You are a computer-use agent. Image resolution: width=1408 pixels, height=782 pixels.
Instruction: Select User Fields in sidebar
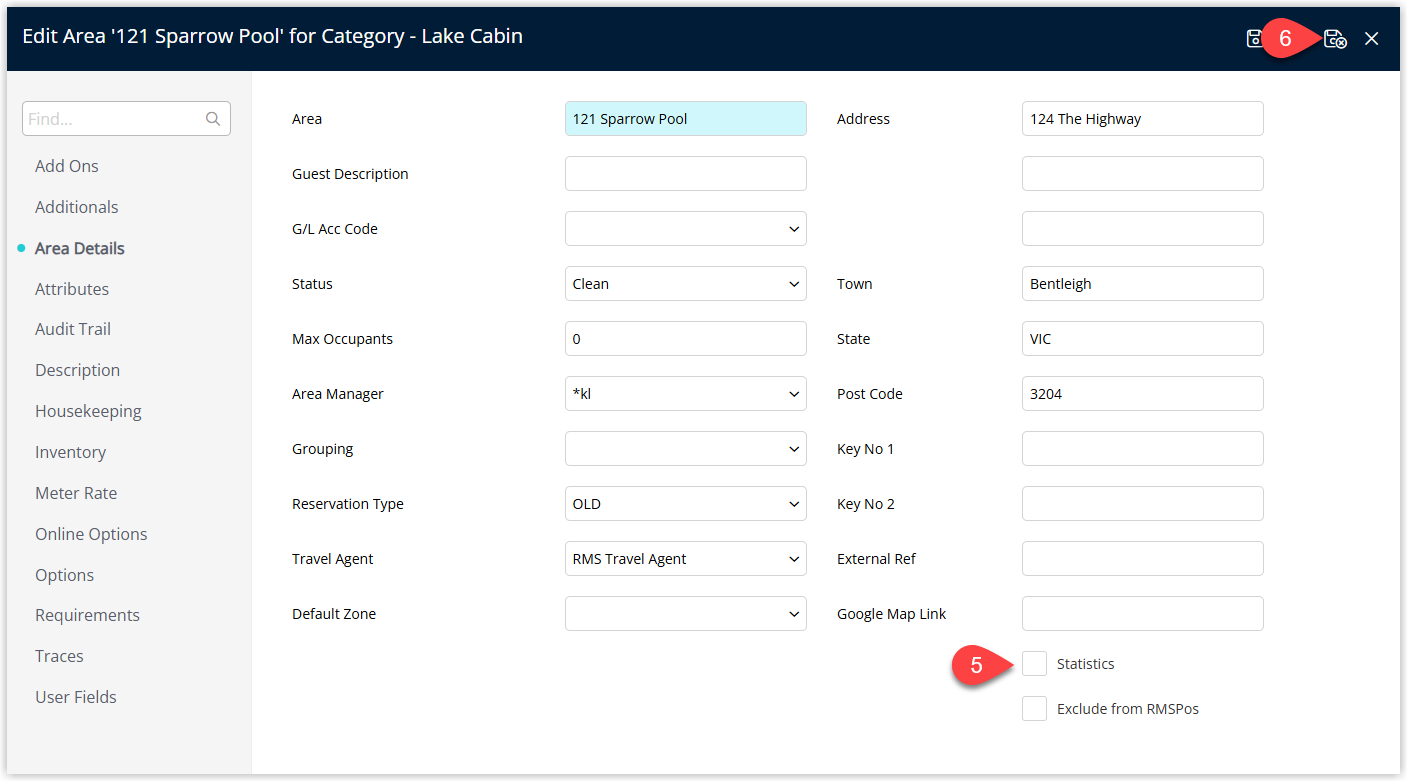tap(76, 697)
